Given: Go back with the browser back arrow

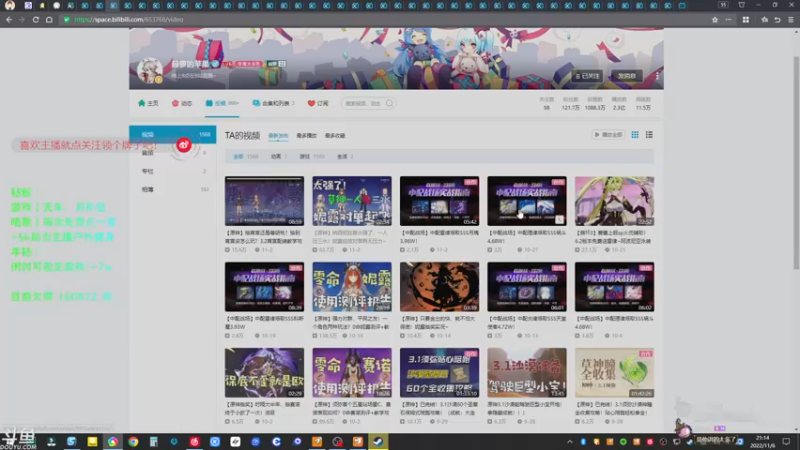Looking at the screenshot, I should [9, 19].
